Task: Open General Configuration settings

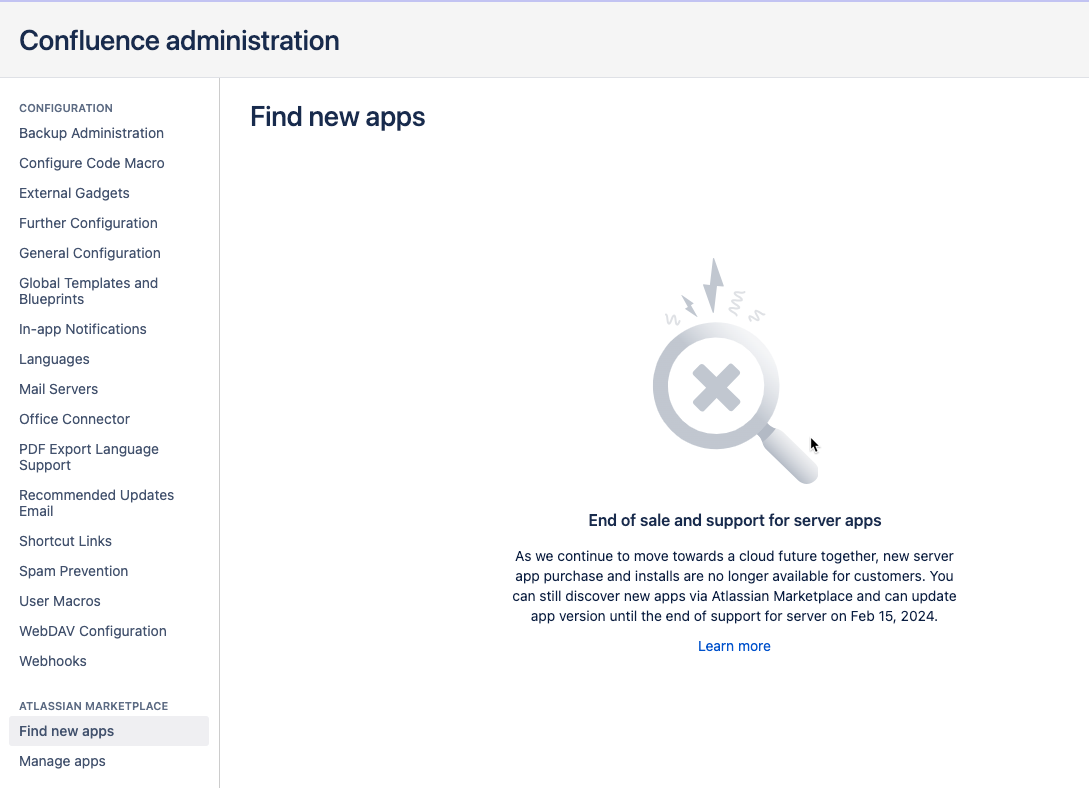Action: coord(89,253)
